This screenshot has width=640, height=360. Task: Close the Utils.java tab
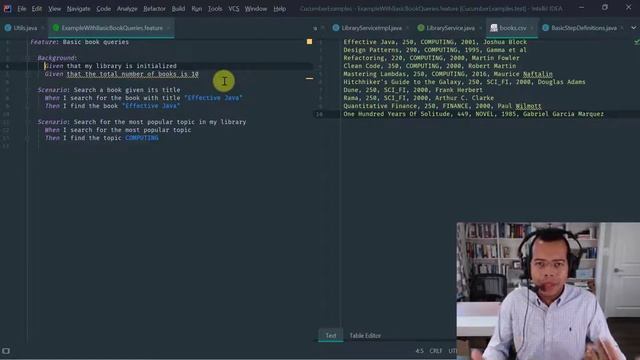[x=43, y=28]
